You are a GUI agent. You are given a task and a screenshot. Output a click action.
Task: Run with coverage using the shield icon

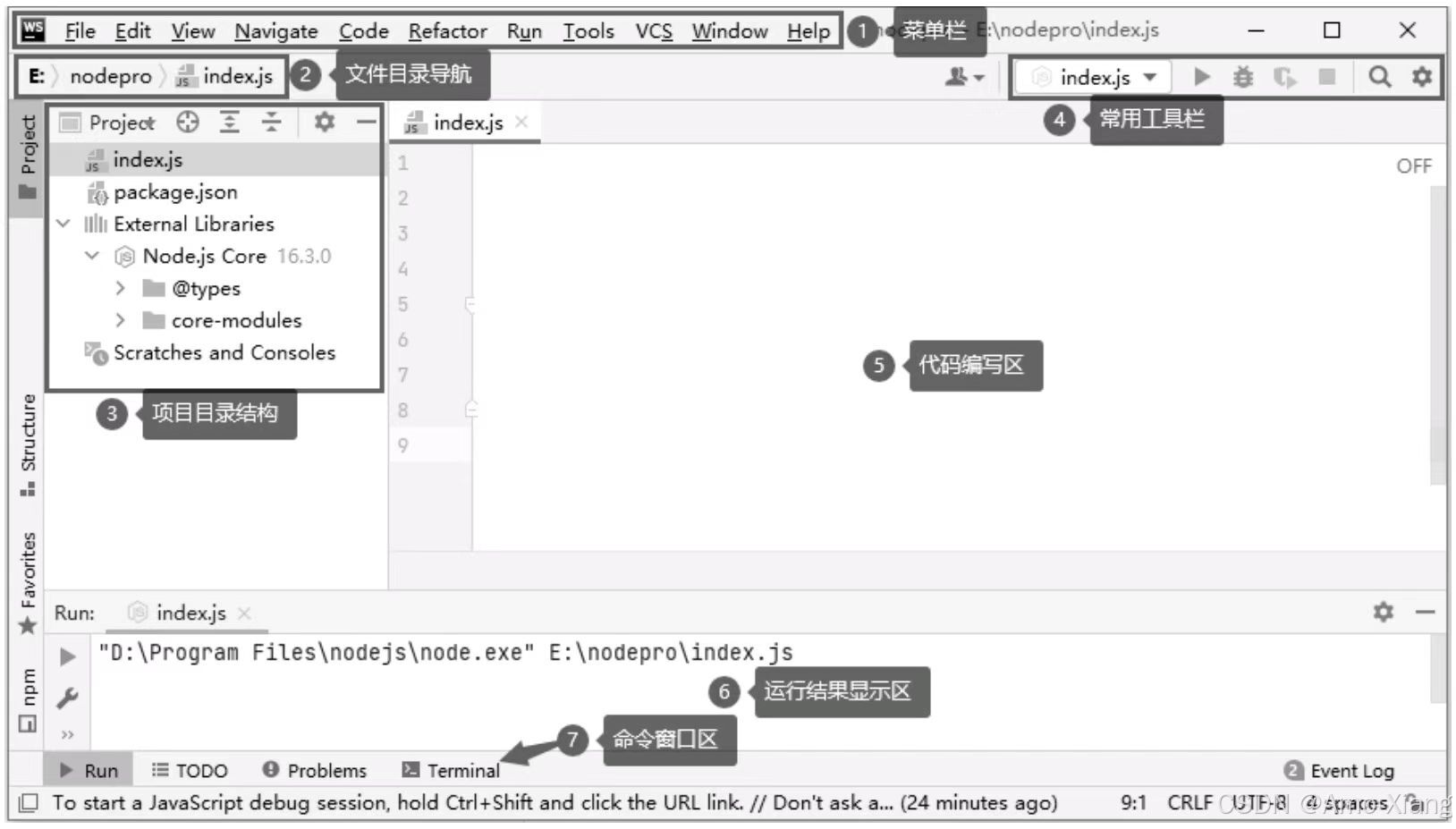pos(1284,78)
